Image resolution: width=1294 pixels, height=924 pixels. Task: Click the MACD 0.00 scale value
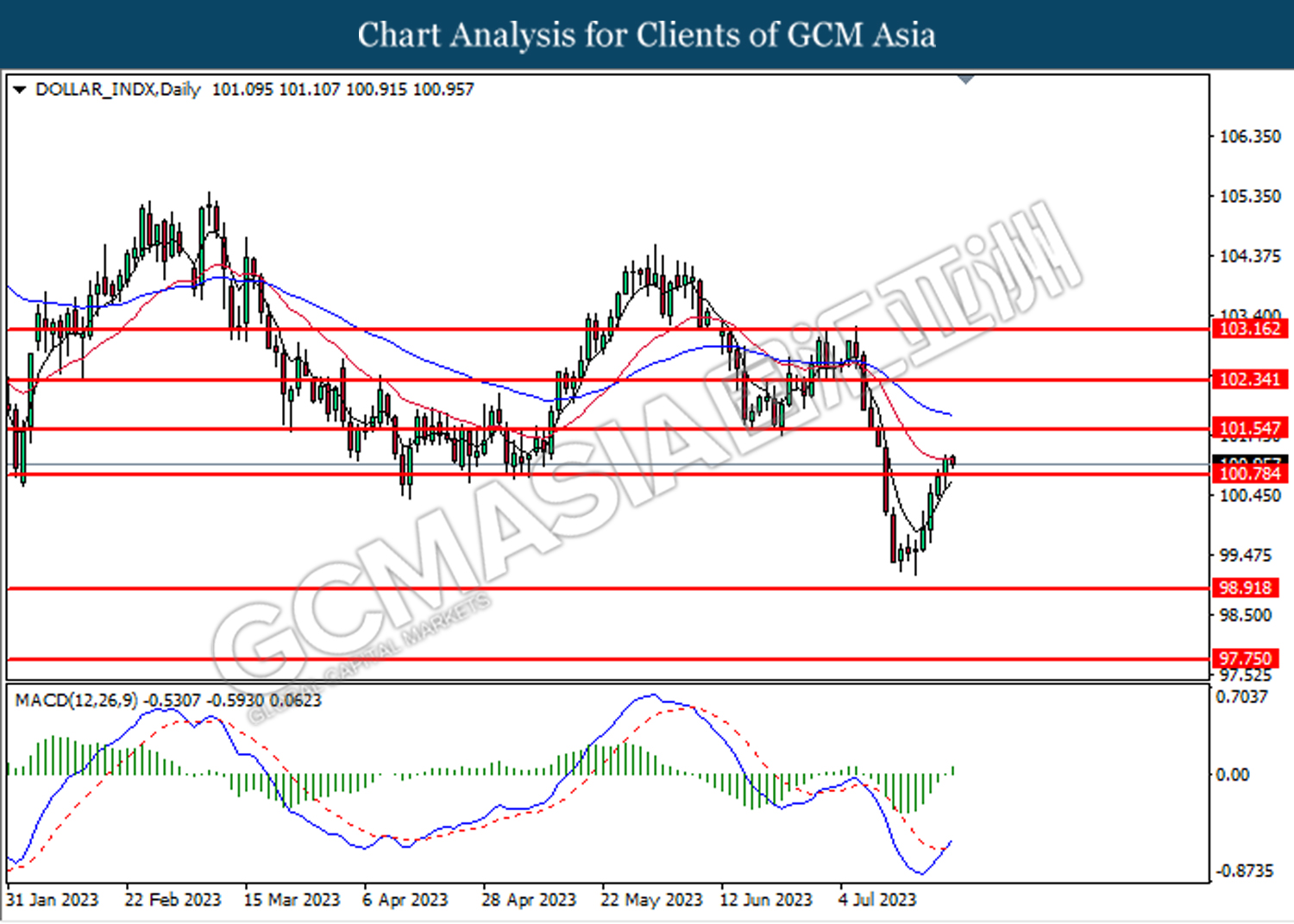[1232, 775]
